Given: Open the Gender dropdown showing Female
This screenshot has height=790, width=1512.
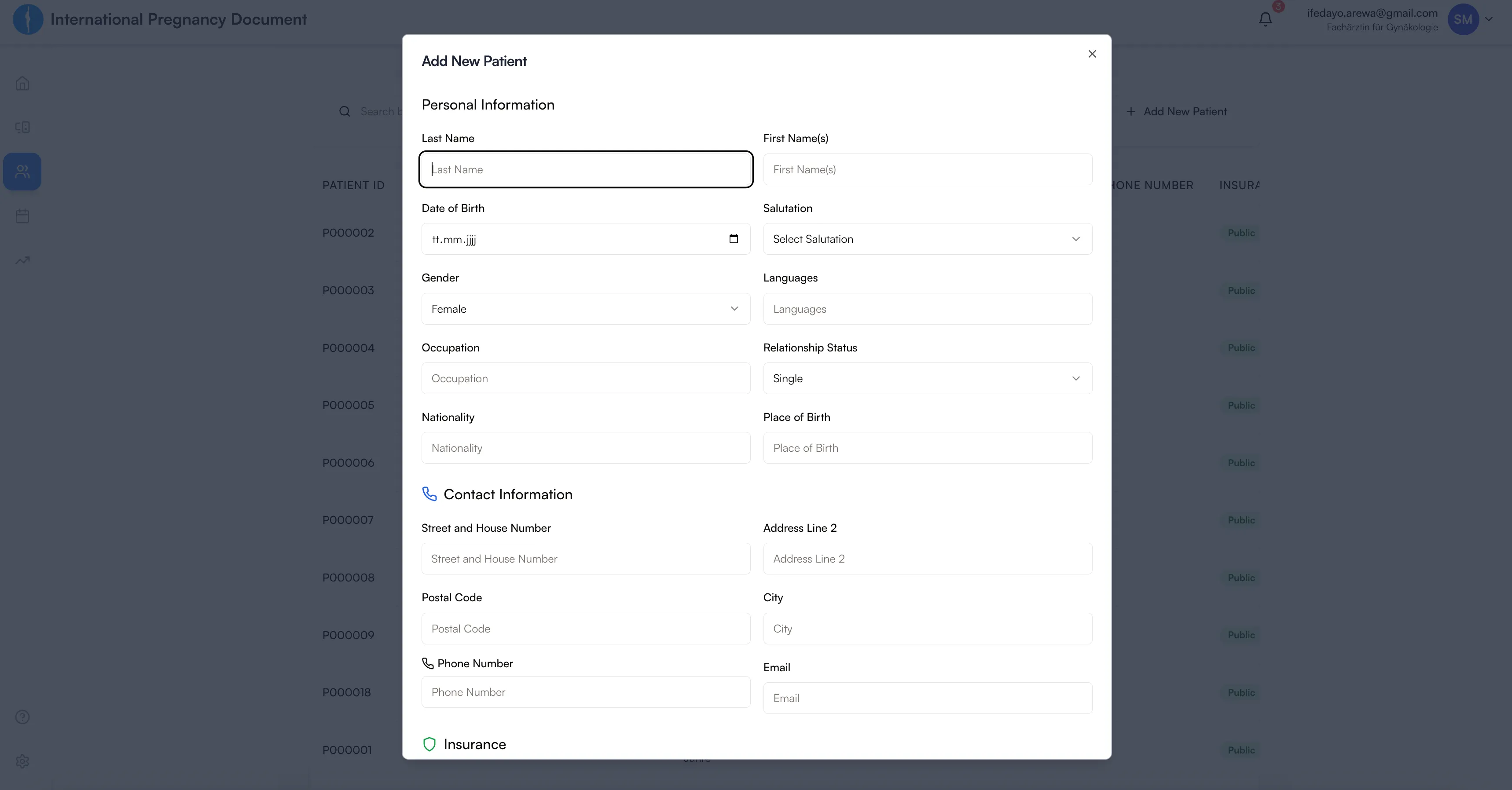Looking at the screenshot, I should tap(585, 309).
